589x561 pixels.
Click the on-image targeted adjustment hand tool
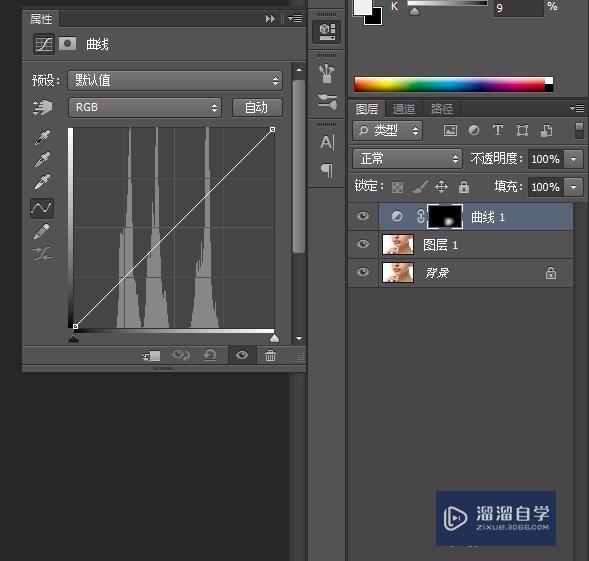[x=42, y=107]
